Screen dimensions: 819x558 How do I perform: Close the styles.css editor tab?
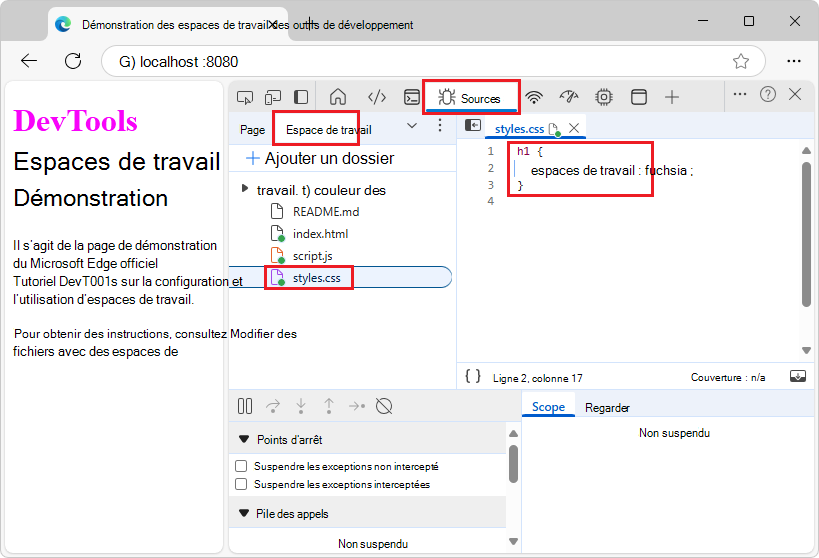[x=574, y=128]
